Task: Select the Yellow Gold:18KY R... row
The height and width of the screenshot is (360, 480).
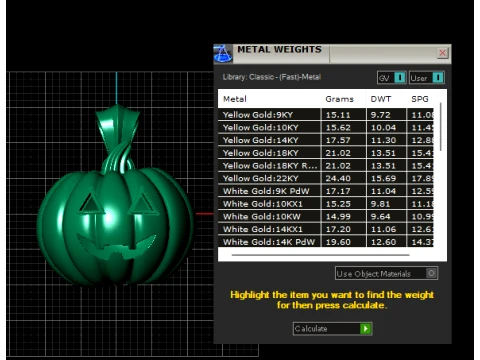Action: click(326, 166)
